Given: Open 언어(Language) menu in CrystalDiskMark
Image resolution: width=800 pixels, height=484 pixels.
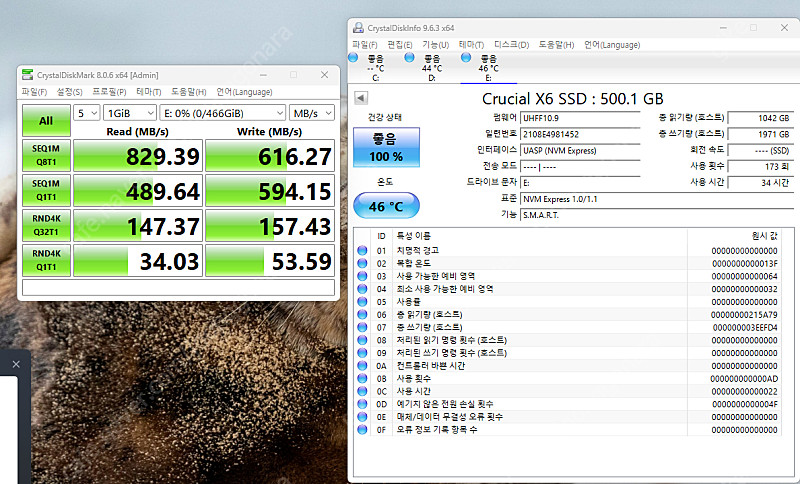Looking at the screenshot, I should [244, 92].
